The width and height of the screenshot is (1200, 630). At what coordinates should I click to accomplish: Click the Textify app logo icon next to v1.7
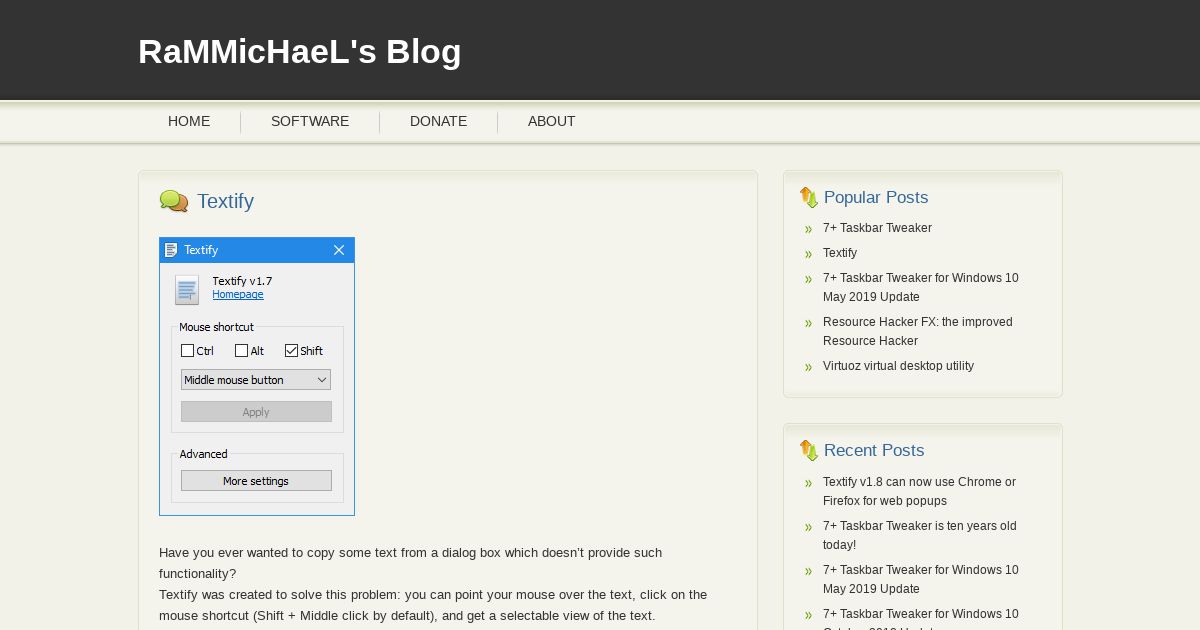coord(187,290)
